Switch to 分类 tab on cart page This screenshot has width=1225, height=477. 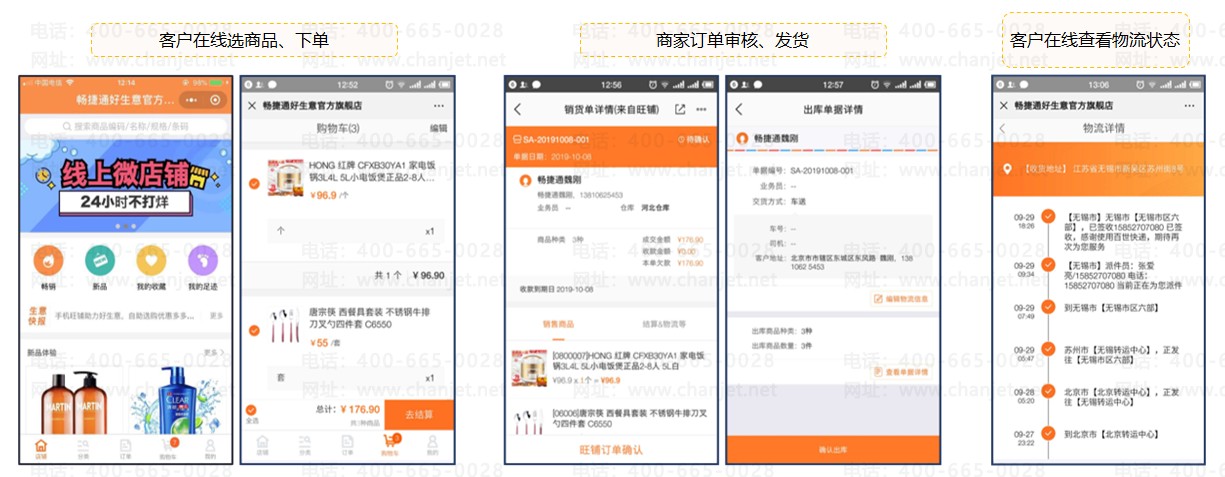(304, 446)
